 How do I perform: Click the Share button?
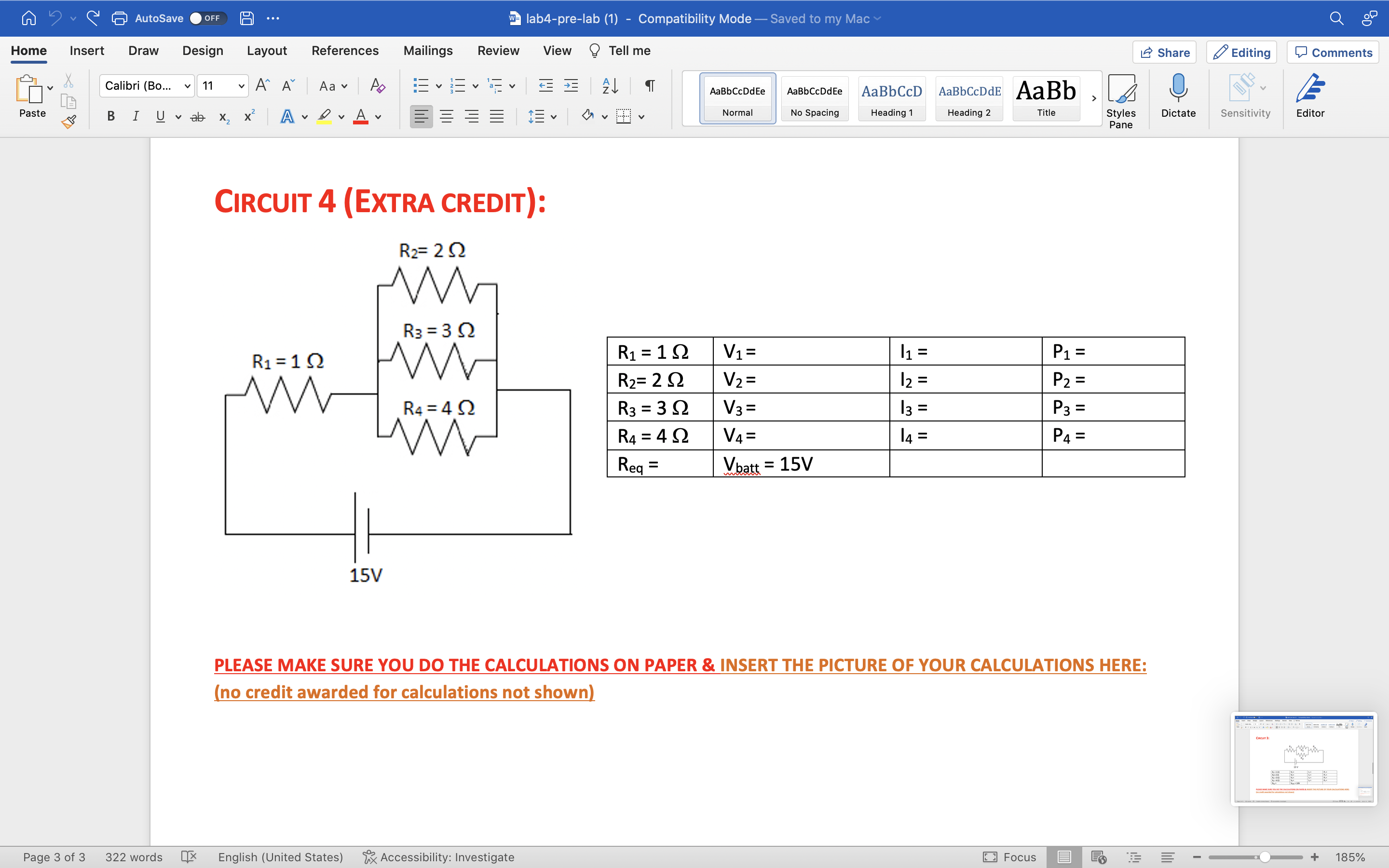point(1165,52)
